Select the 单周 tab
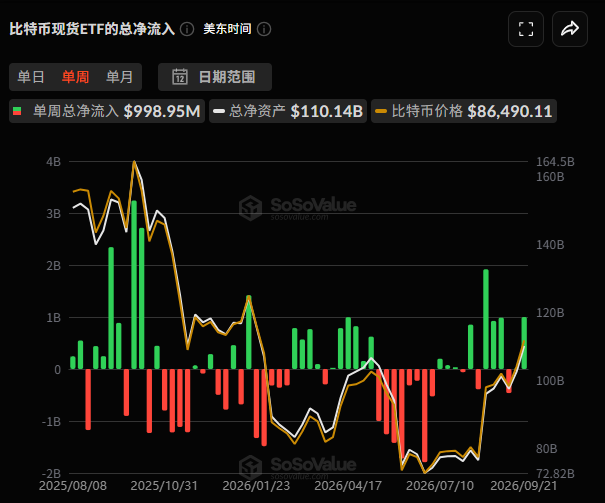This screenshot has width=605, height=503. point(75,77)
